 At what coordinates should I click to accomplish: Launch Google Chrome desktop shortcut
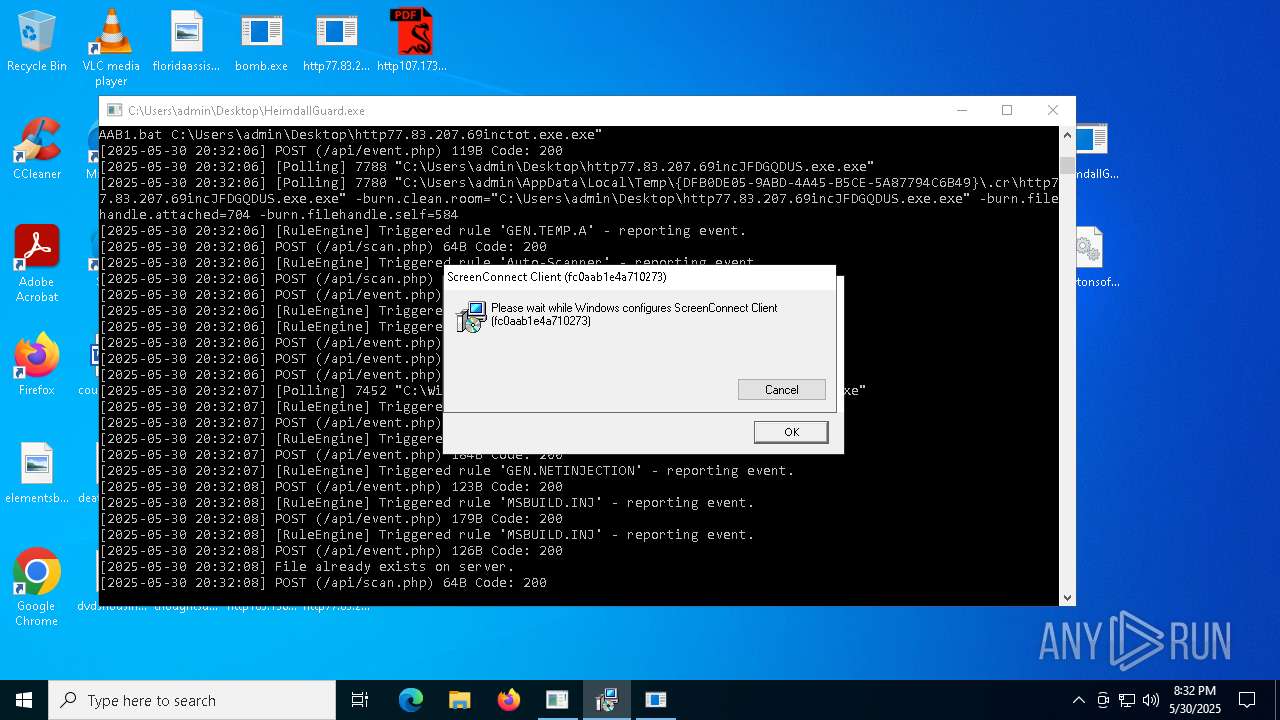[37, 588]
